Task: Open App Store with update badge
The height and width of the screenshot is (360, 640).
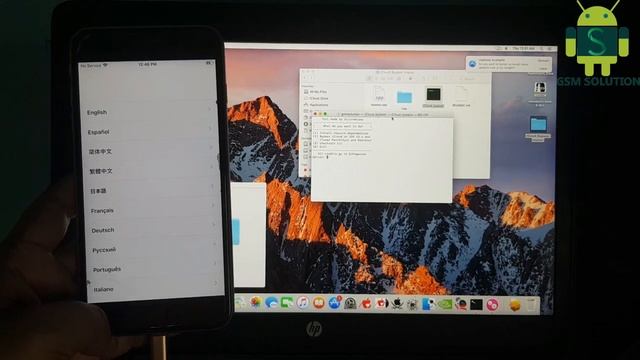Action: [x=335, y=303]
